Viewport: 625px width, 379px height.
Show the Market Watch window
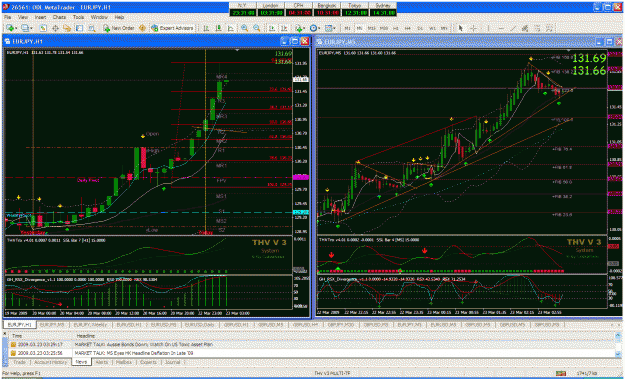pos(43,28)
